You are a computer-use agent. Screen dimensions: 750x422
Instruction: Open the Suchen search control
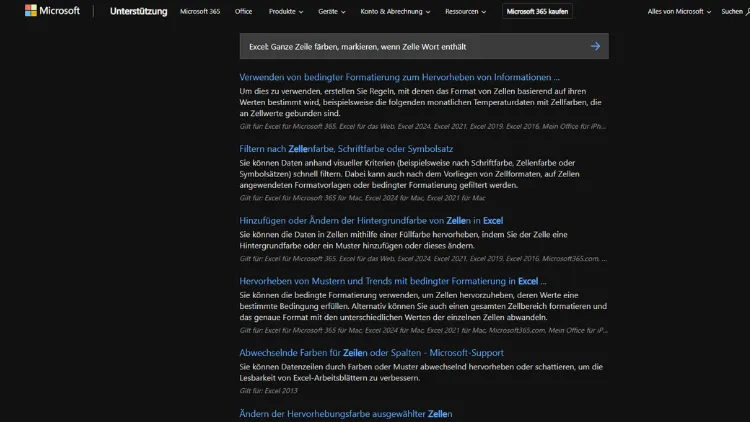coord(735,11)
